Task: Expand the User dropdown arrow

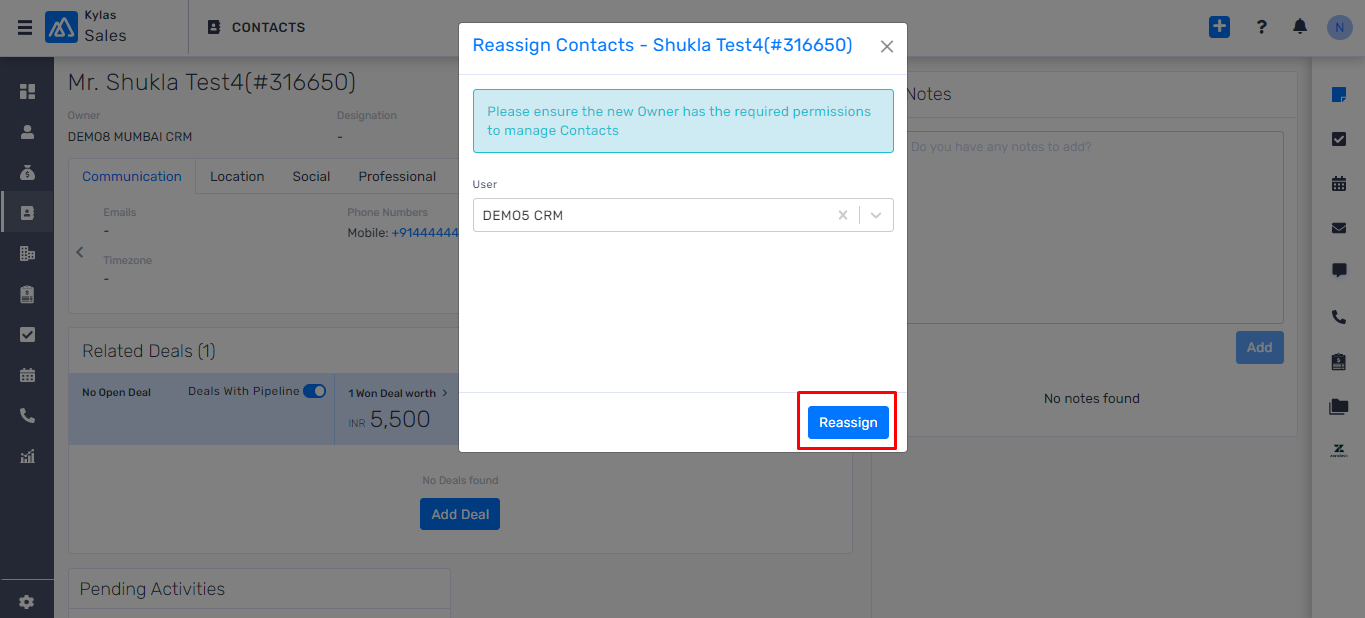Action: [876, 215]
